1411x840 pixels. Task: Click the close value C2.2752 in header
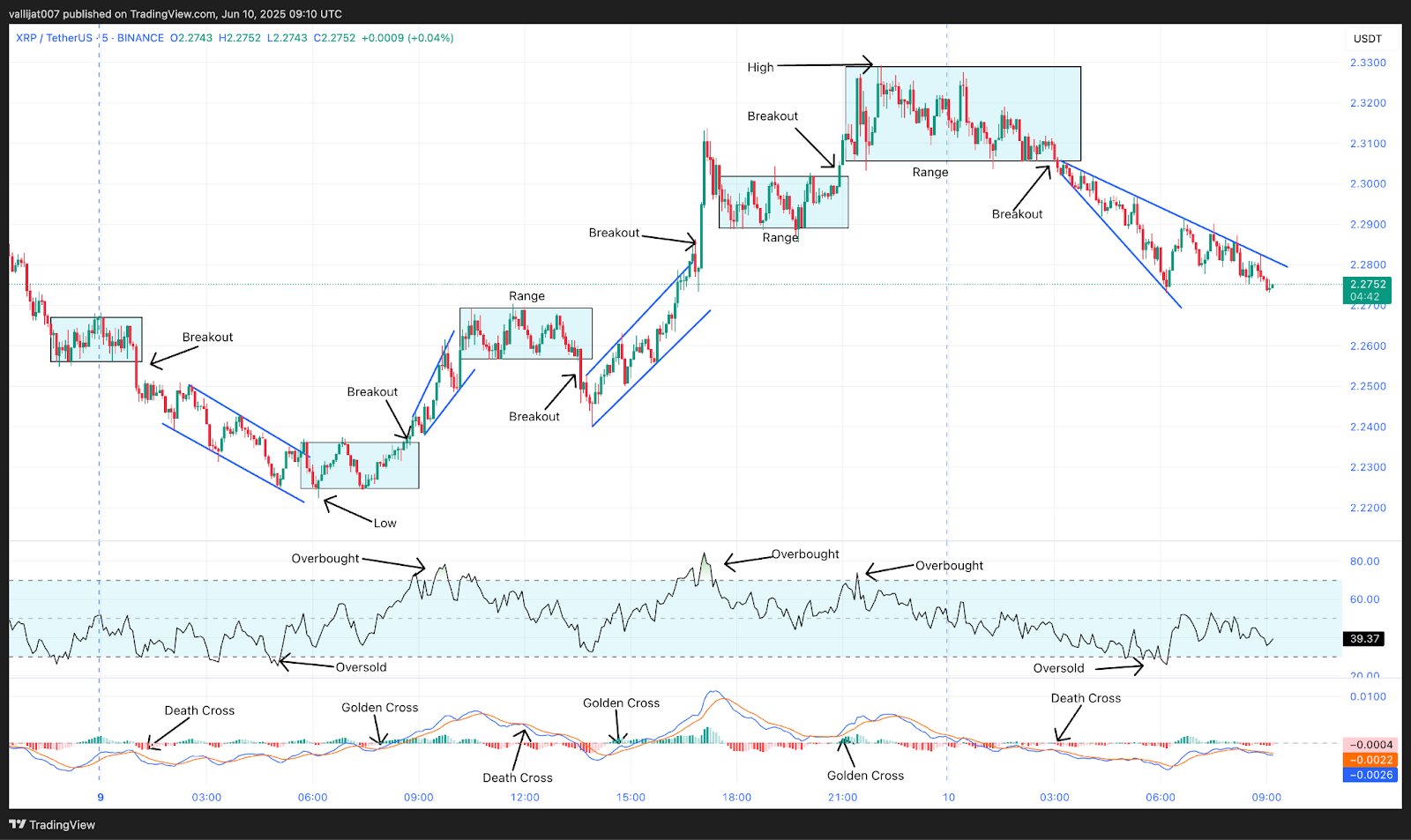[334, 38]
